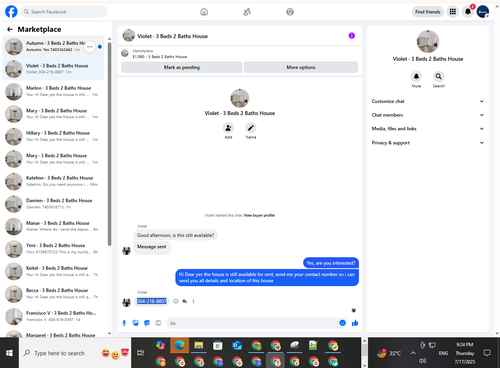Open Windows Start menu
Screen dimensions: 500x368
click(x=9, y=353)
